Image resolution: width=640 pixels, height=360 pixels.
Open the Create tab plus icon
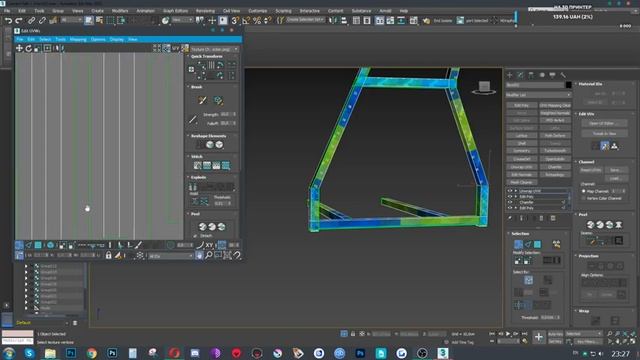pos(509,75)
